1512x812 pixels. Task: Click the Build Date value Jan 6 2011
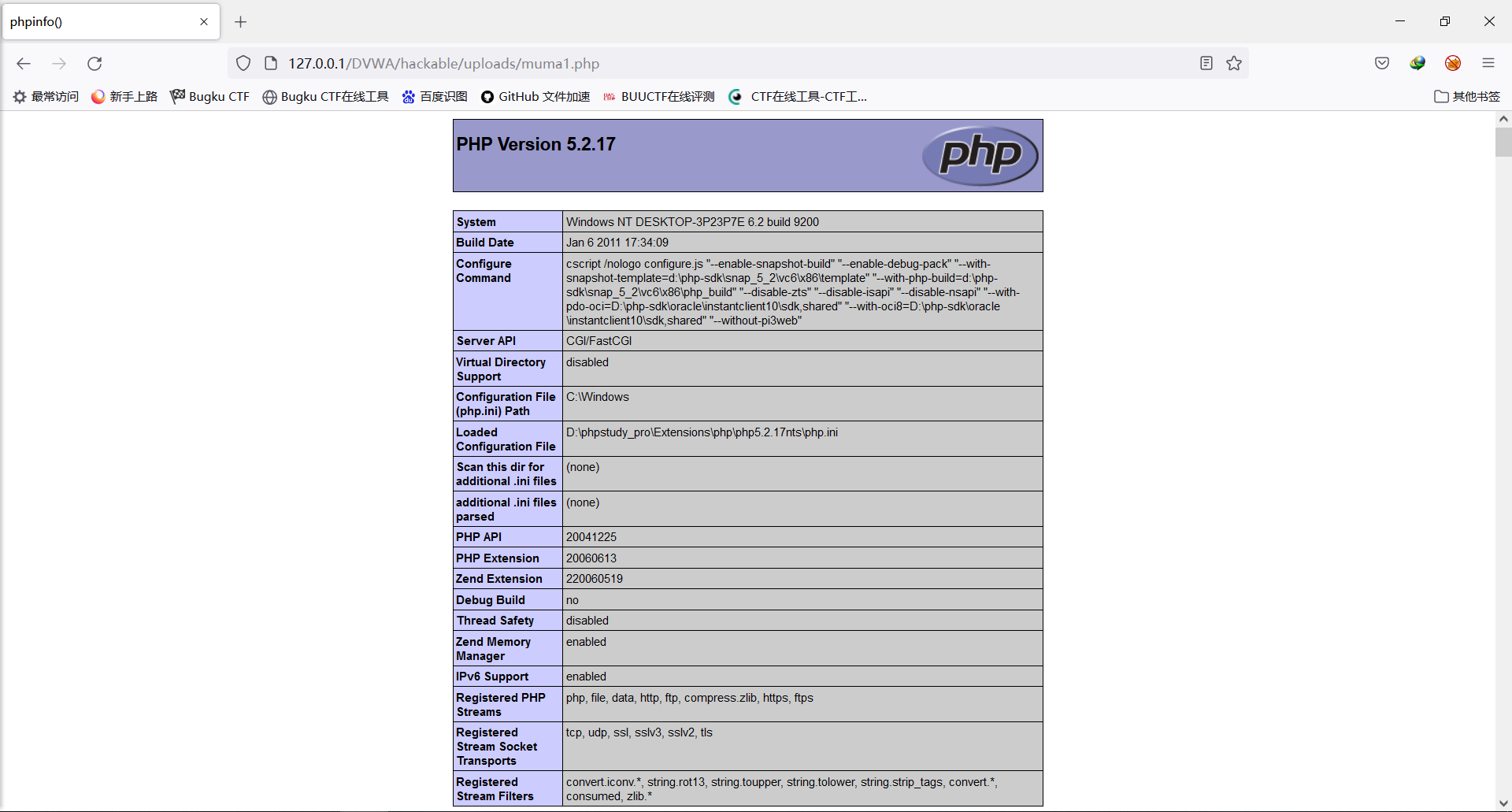pyautogui.click(x=617, y=243)
